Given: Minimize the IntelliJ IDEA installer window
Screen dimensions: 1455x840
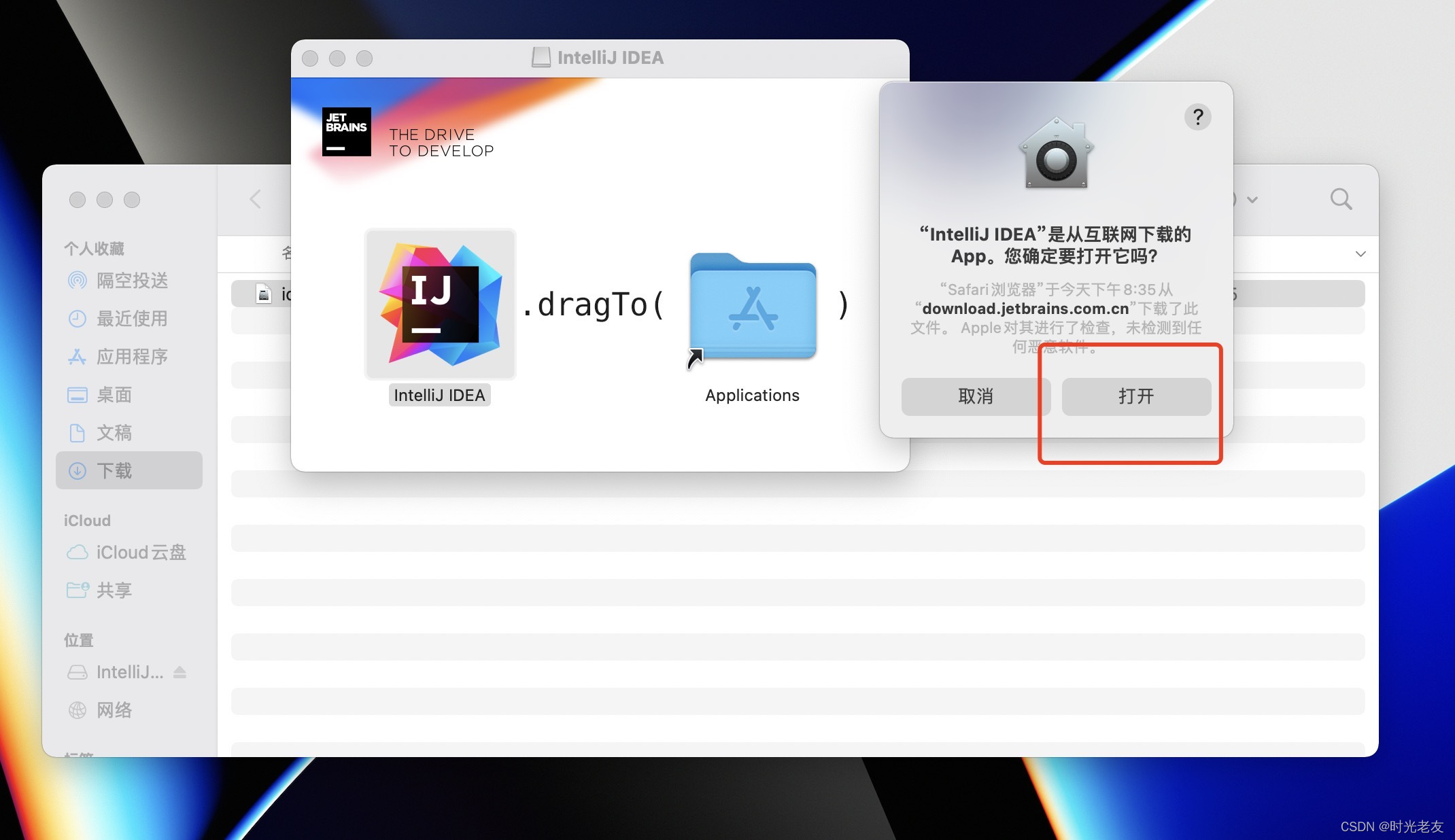Looking at the screenshot, I should (x=337, y=58).
